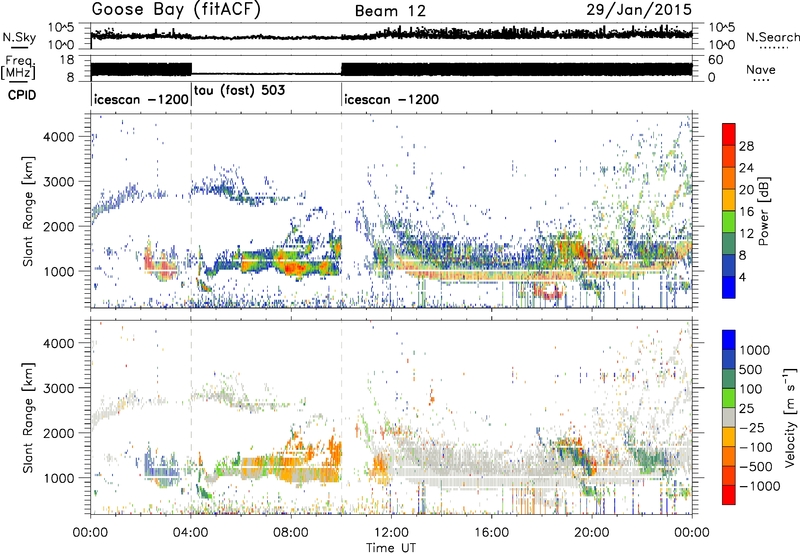Click the "Power [dB]" color bar title

[x=764, y=211]
